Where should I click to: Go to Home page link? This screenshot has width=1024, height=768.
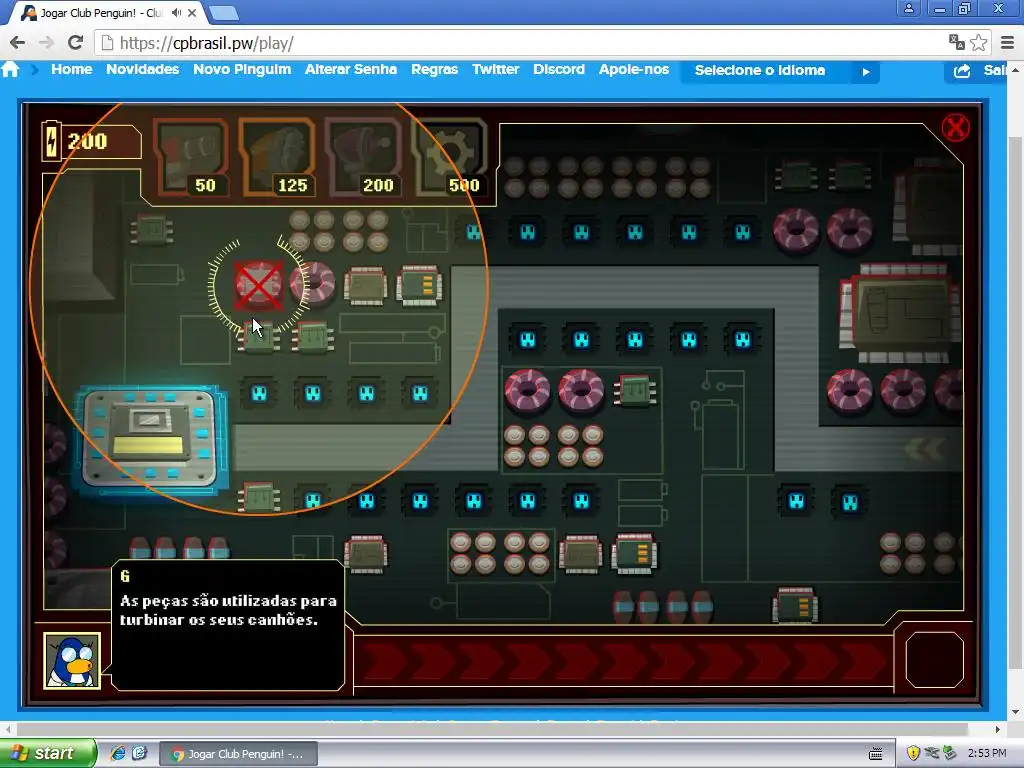pos(72,69)
